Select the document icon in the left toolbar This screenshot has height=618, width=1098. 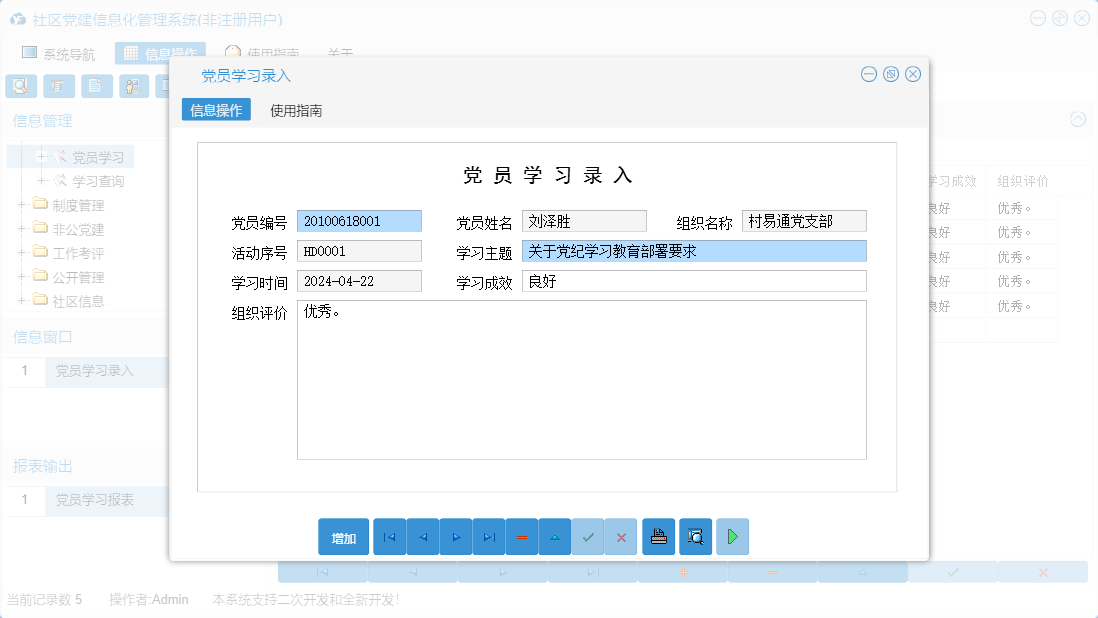pos(96,86)
